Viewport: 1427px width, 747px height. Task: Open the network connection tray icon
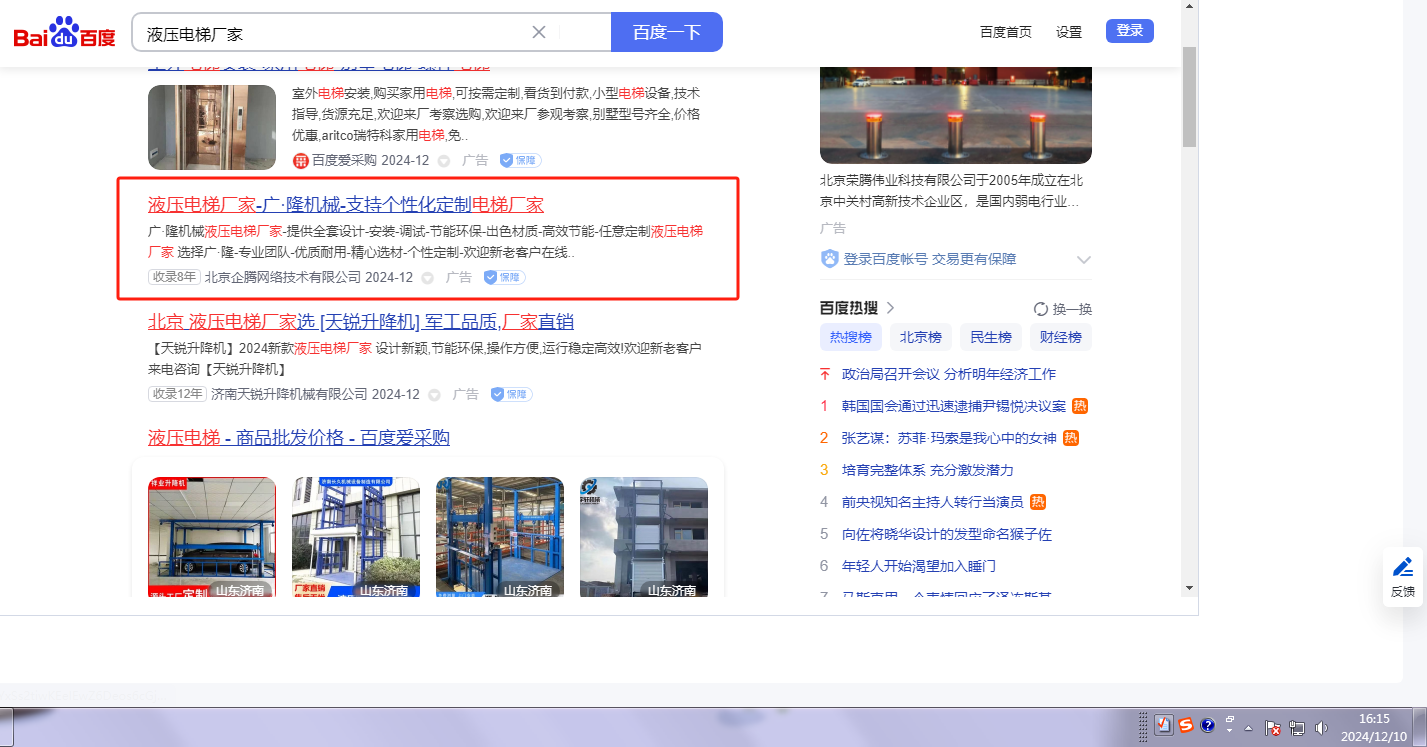(x=1297, y=728)
